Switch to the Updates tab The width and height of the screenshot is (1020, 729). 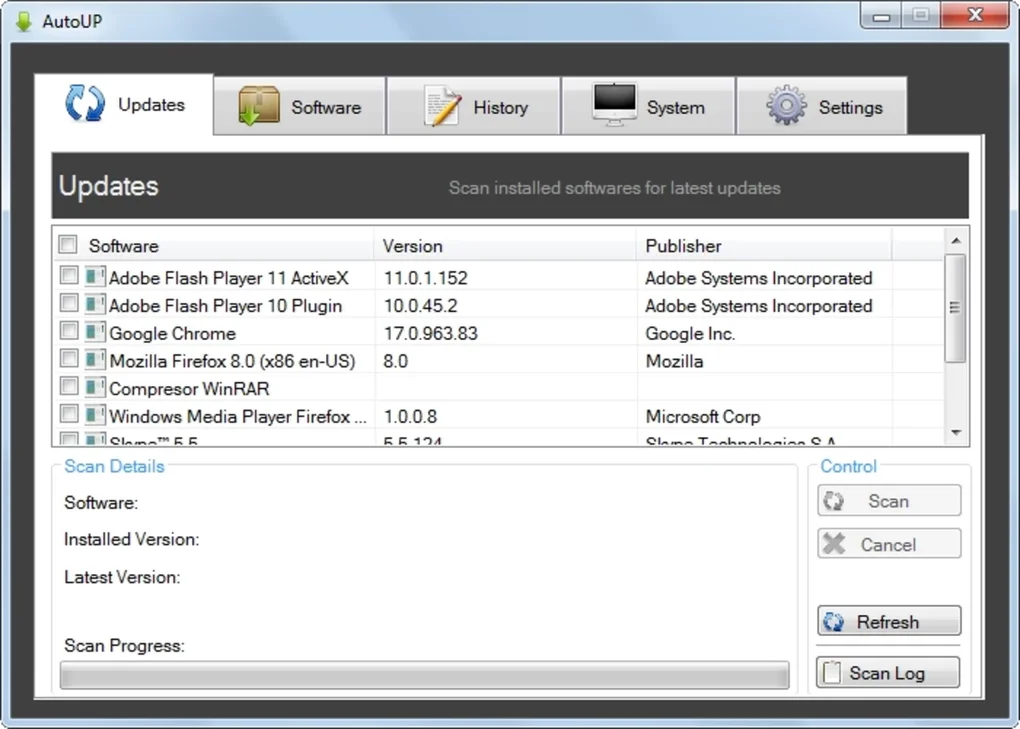[124, 105]
